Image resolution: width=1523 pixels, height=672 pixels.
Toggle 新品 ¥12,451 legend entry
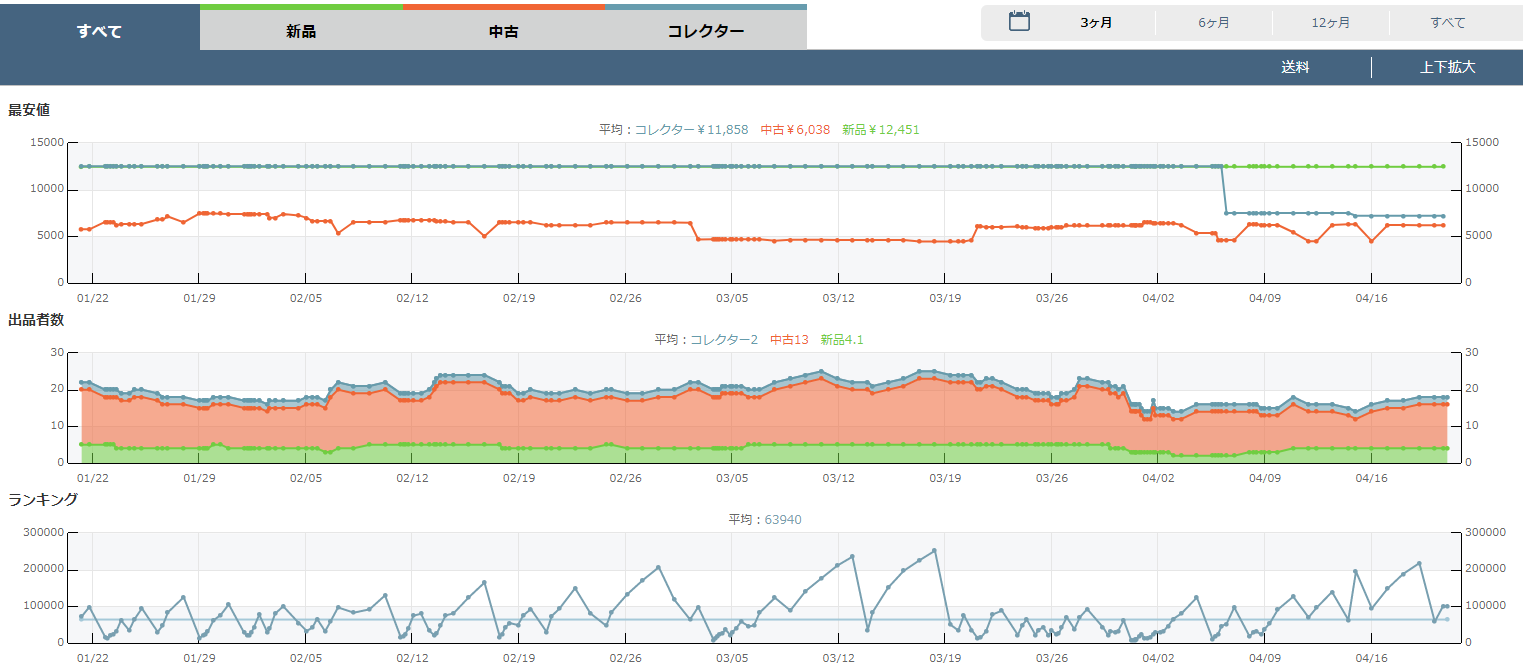click(x=880, y=129)
